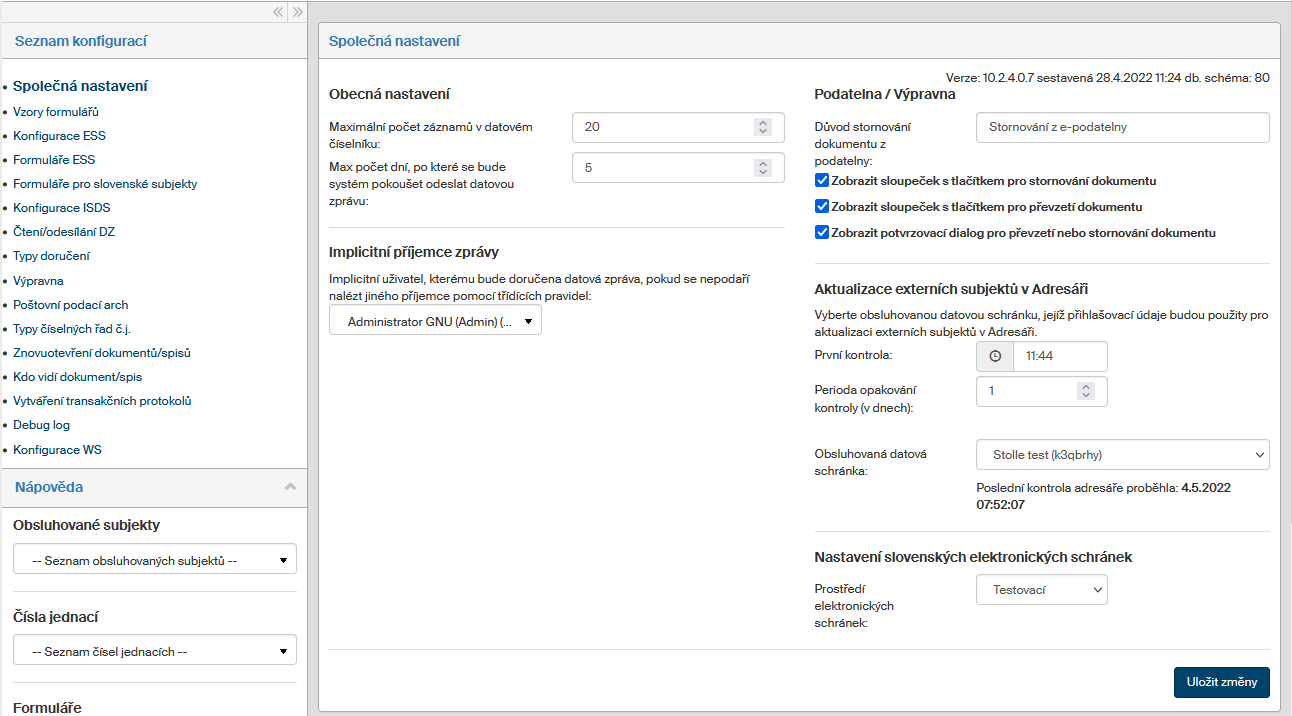Increase the perioda opakování kontroly stepper

point(1086,387)
